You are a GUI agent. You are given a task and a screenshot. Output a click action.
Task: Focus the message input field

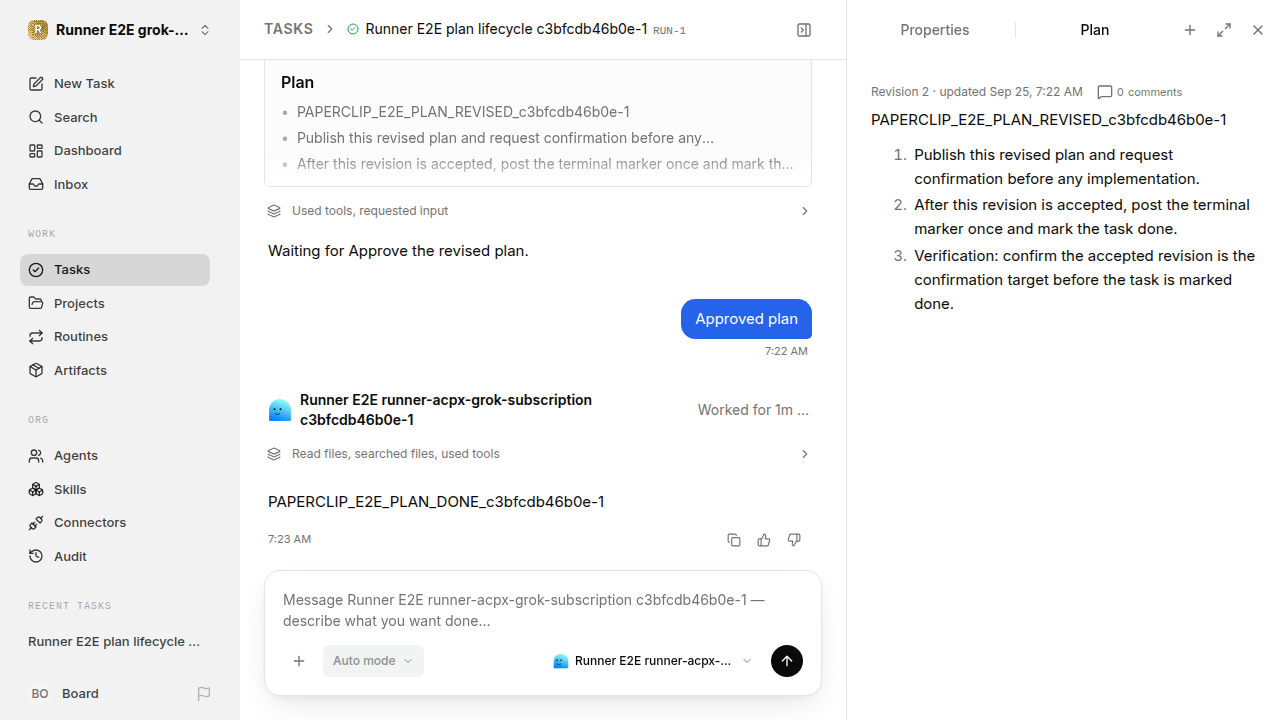542,610
